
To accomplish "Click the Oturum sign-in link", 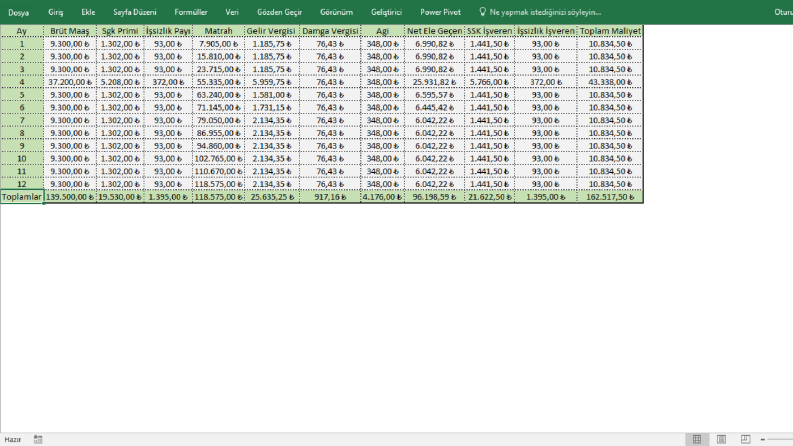I will point(783,12).
